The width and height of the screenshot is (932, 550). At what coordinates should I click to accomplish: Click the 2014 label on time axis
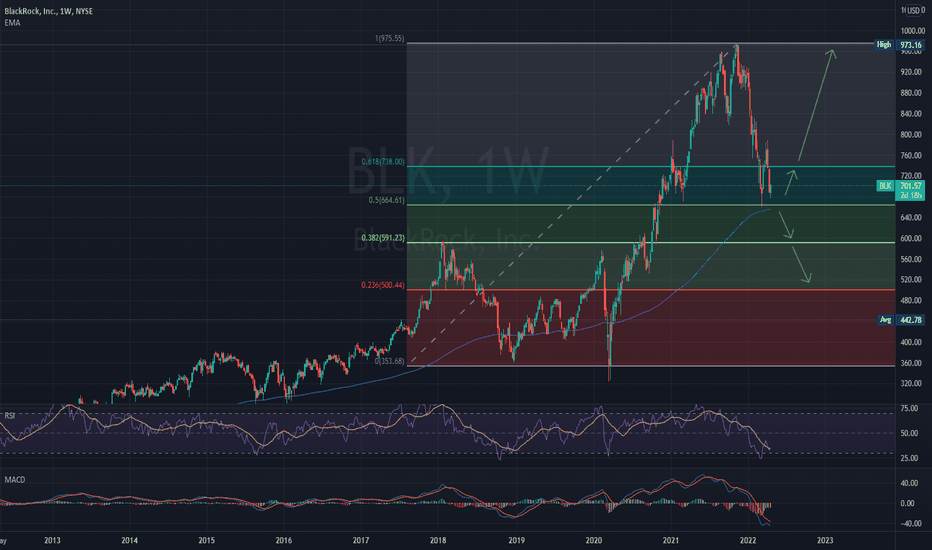[x=130, y=540]
